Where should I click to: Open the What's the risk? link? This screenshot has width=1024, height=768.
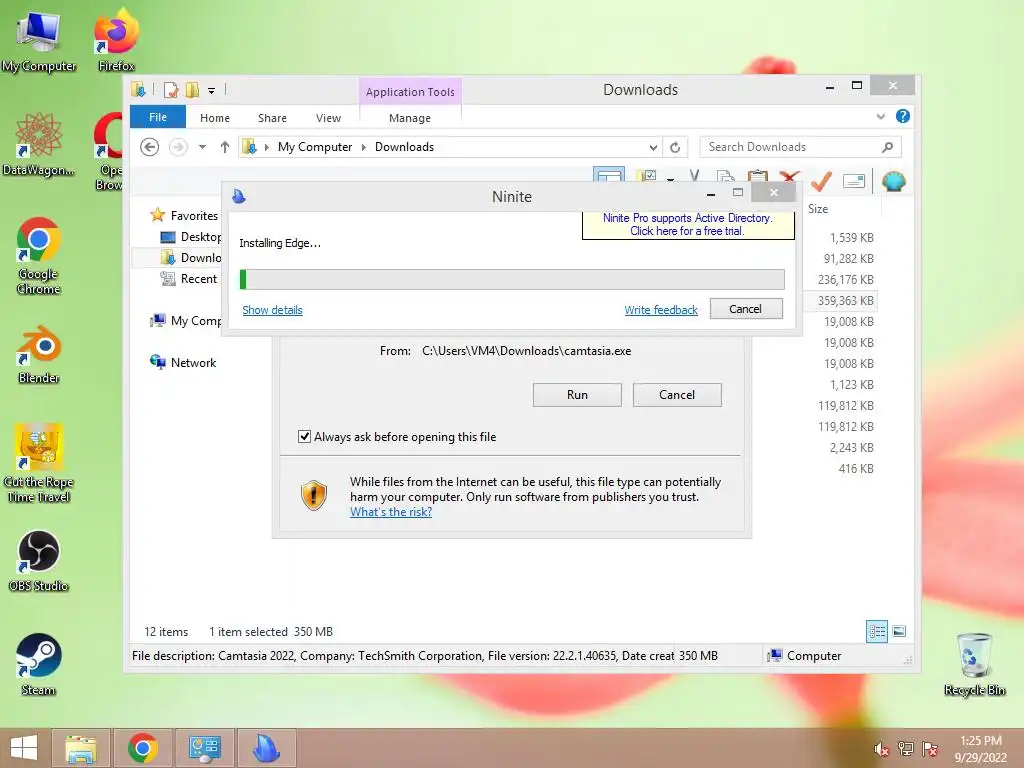tap(391, 512)
